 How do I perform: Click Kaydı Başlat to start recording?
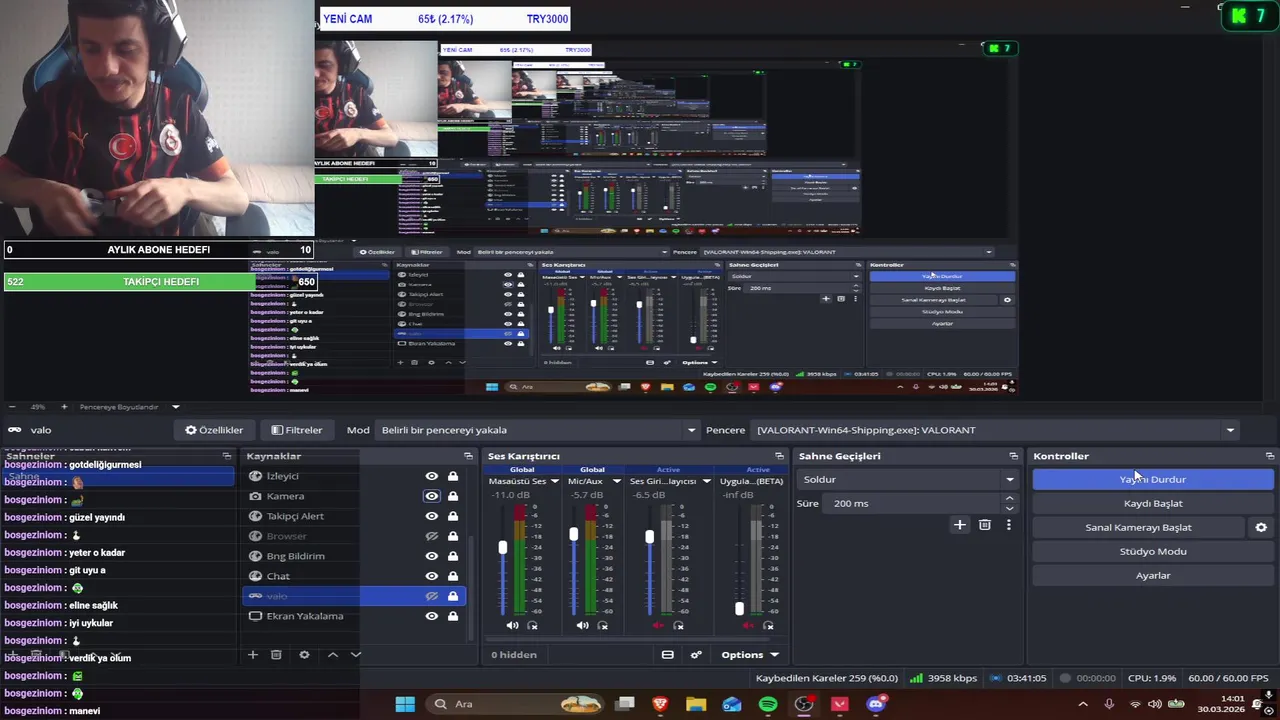coord(1153,503)
